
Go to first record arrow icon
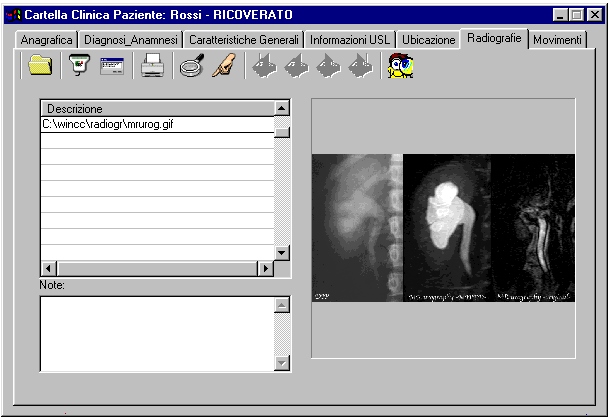pyautogui.click(x=265, y=65)
